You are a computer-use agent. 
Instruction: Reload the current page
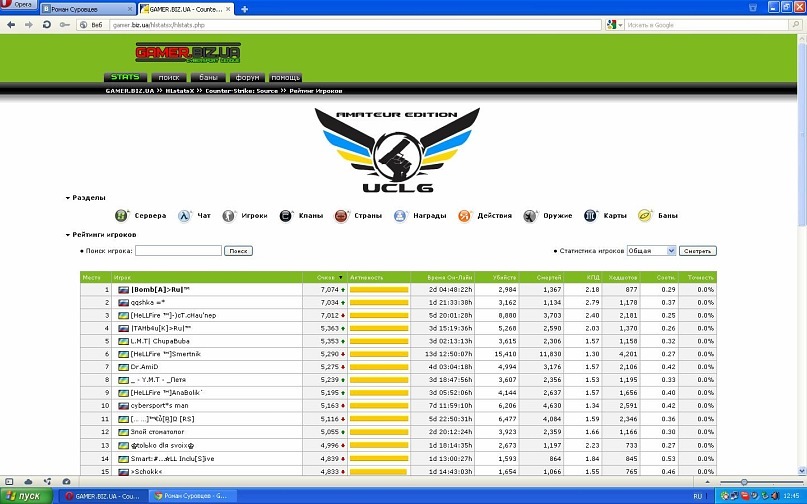tap(47, 25)
